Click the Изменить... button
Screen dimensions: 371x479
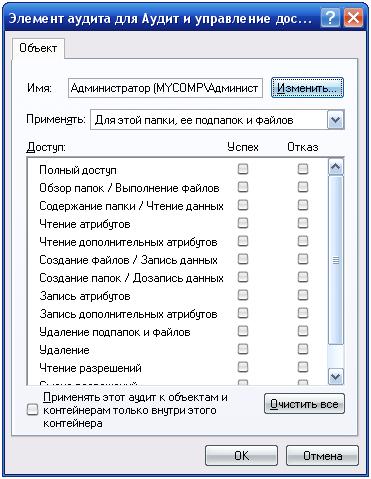307,88
